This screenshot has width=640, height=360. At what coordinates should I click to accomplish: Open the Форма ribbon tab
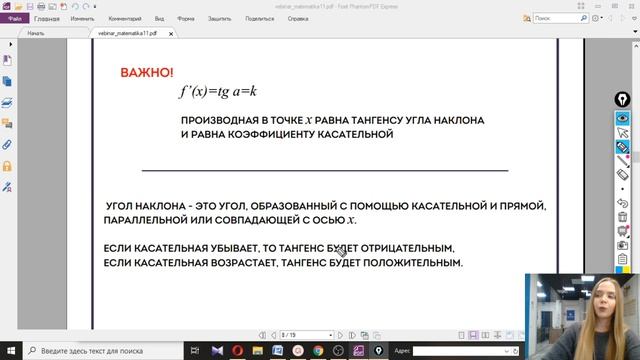(x=186, y=19)
